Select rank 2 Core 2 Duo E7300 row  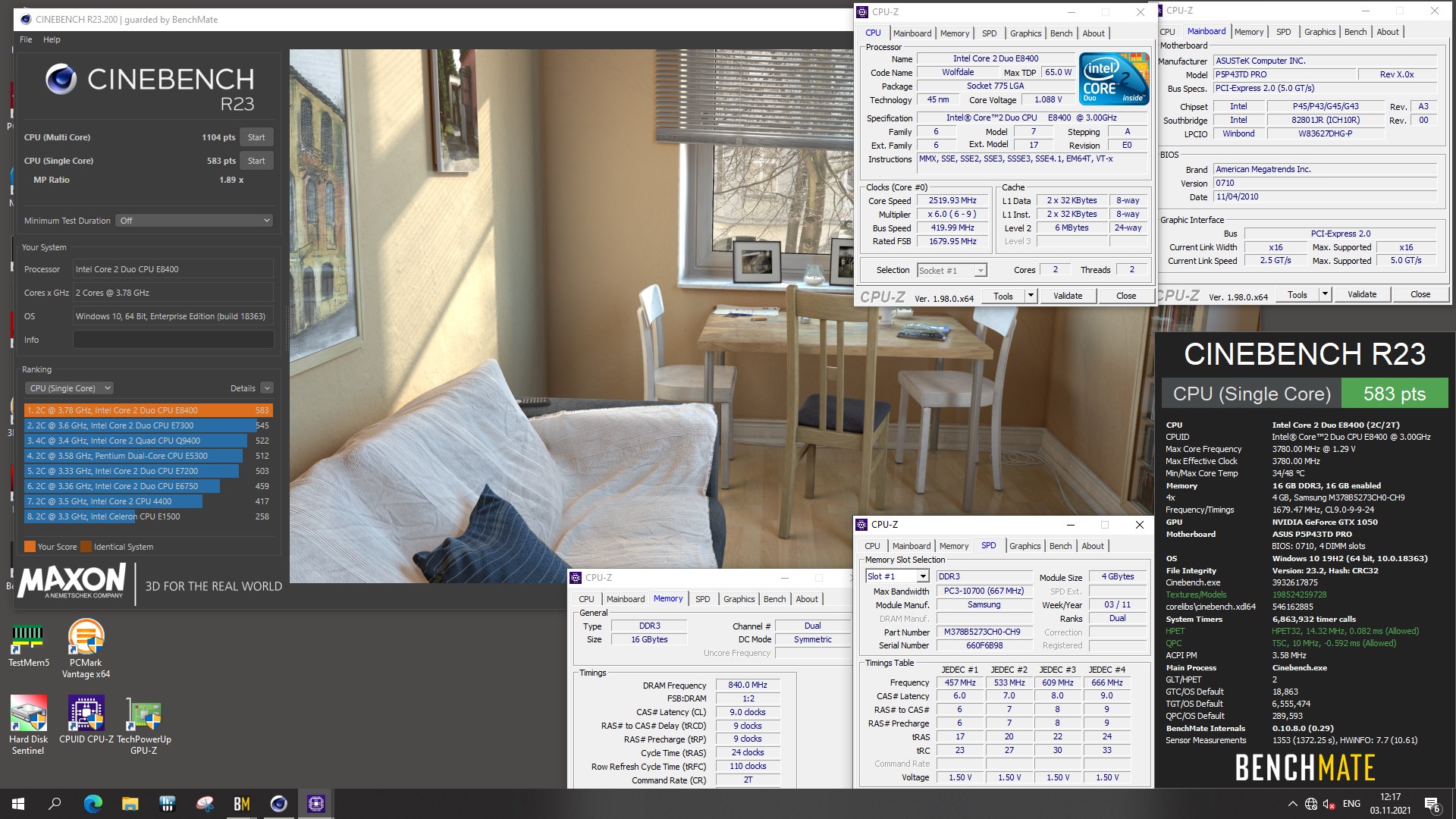click(148, 425)
